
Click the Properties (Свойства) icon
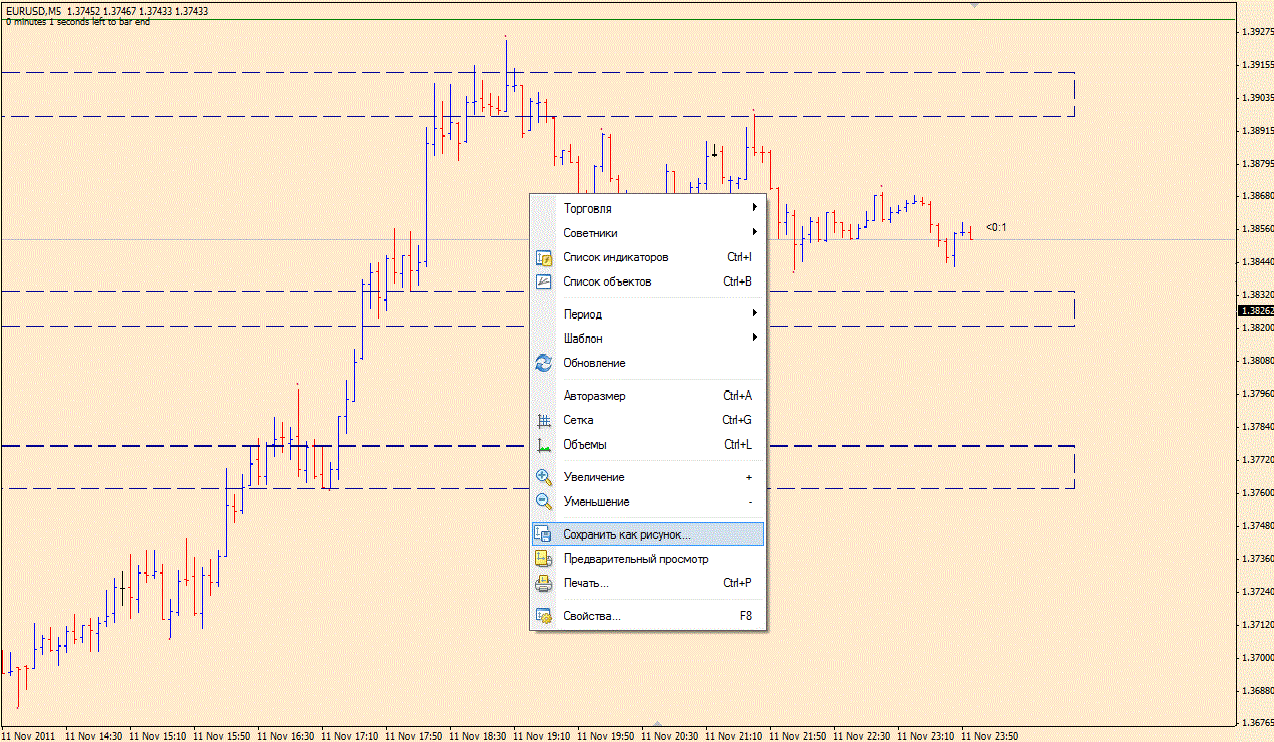pos(544,616)
